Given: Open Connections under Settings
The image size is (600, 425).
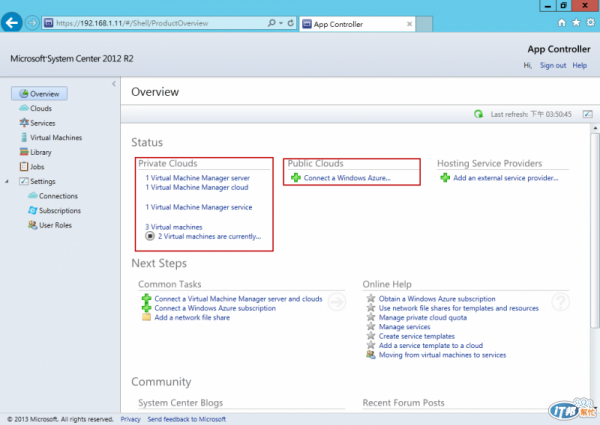Looking at the screenshot, I should [x=58, y=196].
